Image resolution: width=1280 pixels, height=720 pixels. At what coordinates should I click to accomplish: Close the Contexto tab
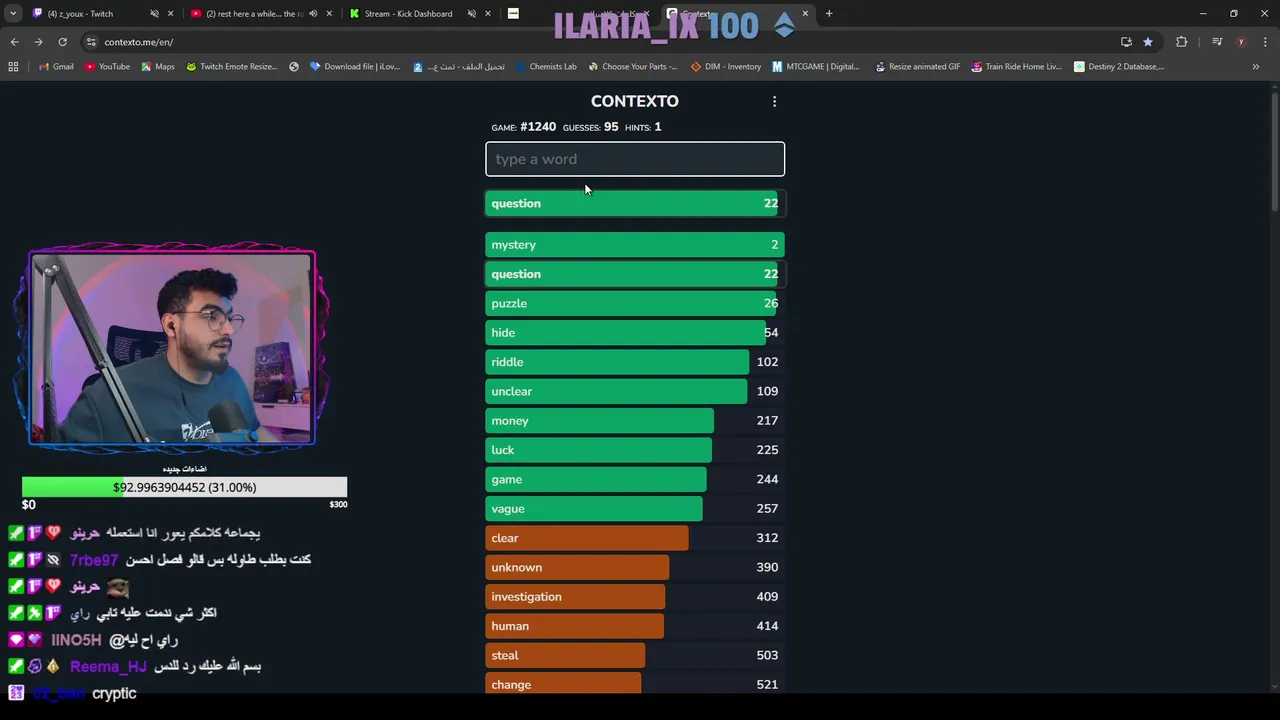click(x=805, y=14)
